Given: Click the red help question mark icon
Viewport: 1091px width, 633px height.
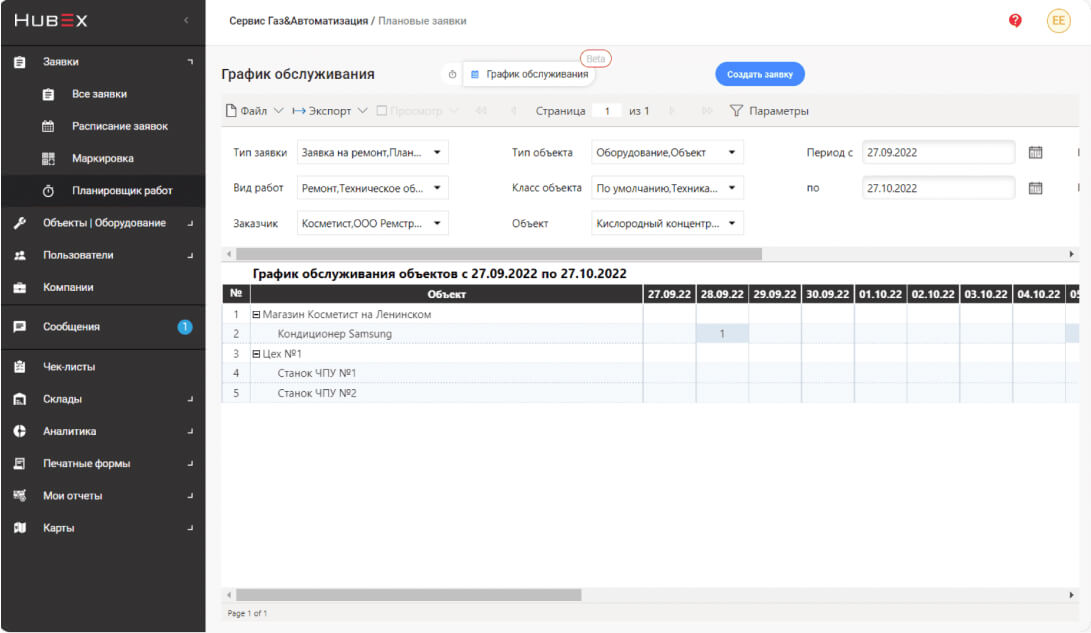Looking at the screenshot, I should pyautogui.click(x=1014, y=20).
